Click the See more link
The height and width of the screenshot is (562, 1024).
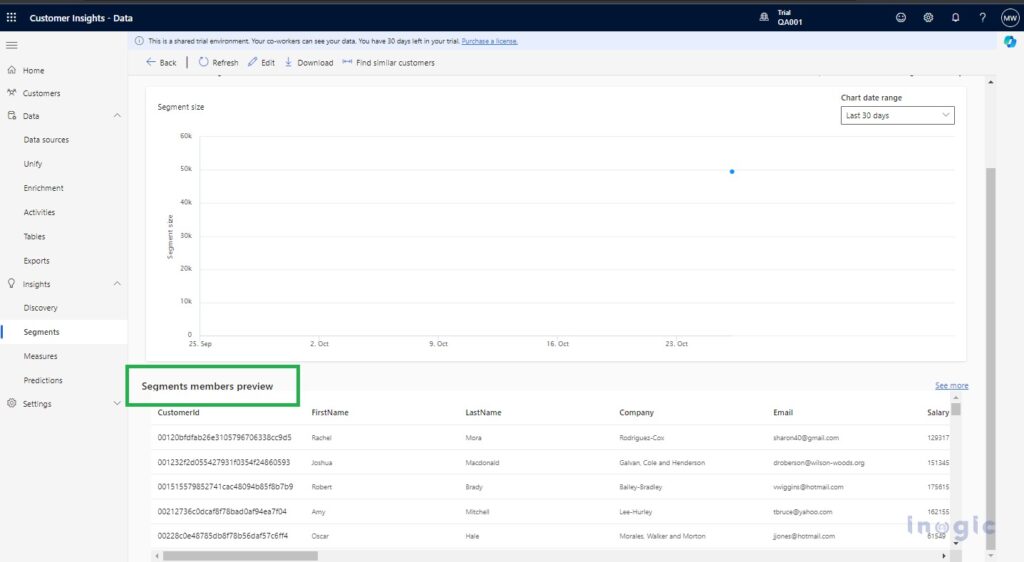pos(951,386)
